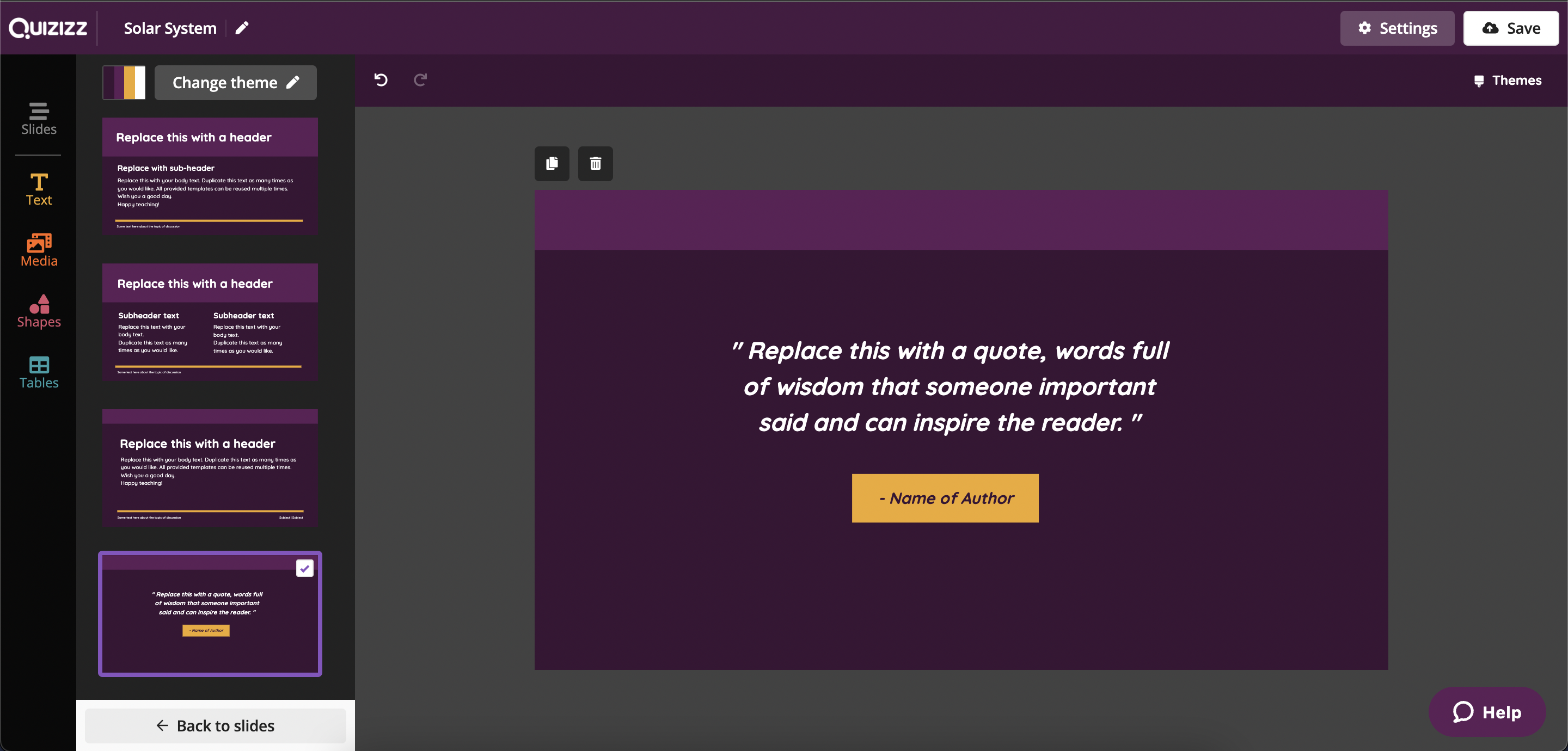The image size is (1568, 751).
Task: Click the undo arrow icon
Action: click(381, 79)
